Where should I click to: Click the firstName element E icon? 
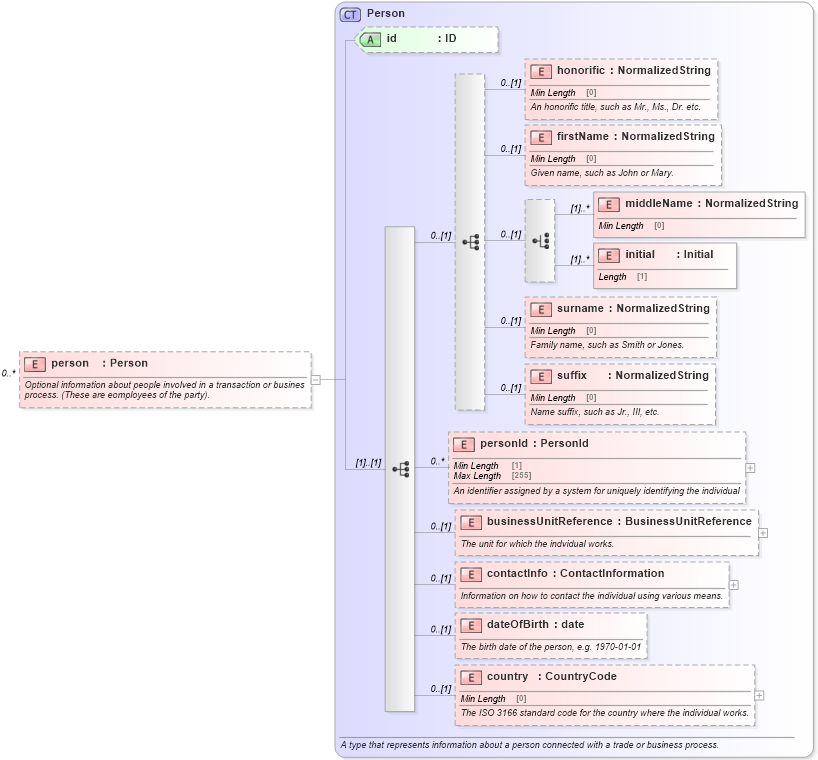pyautogui.click(x=539, y=137)
